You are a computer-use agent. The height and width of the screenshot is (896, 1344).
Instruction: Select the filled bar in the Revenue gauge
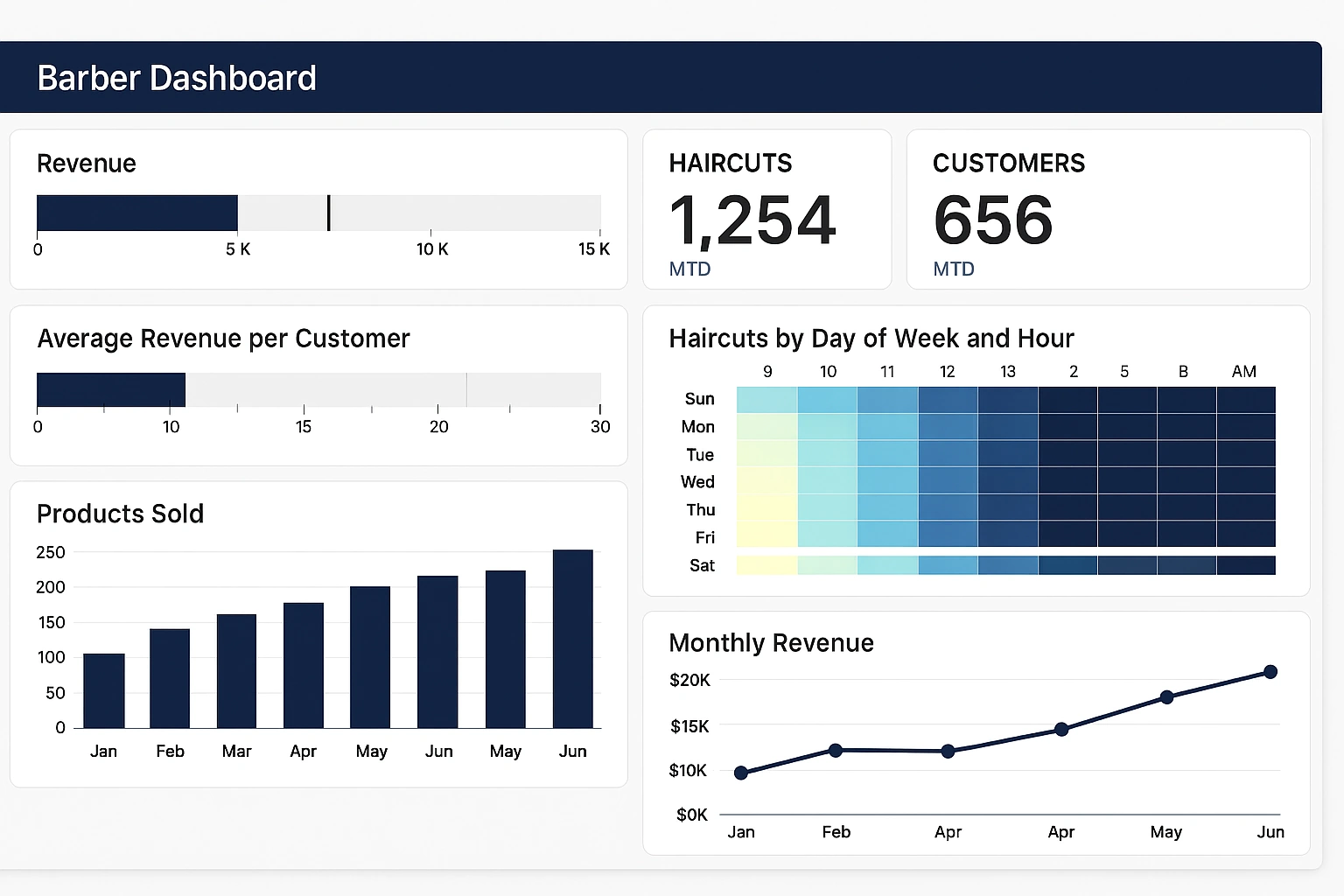pyautogui.click(x=136, y=213)
